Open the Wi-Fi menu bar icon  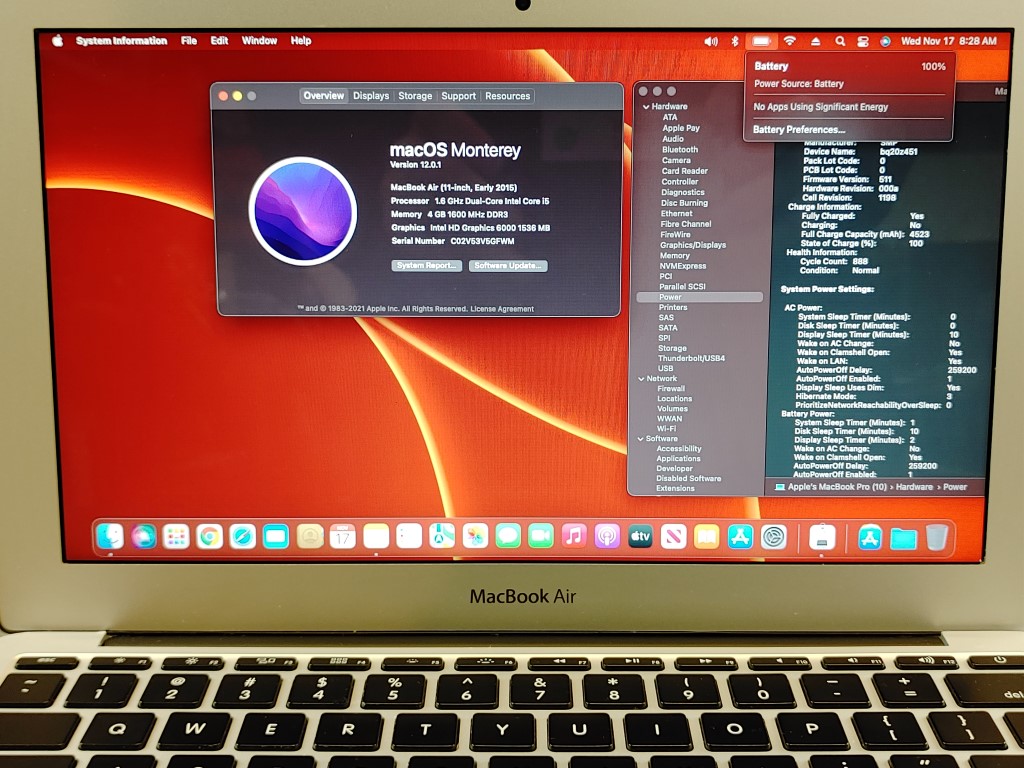[x=790, y=40]
